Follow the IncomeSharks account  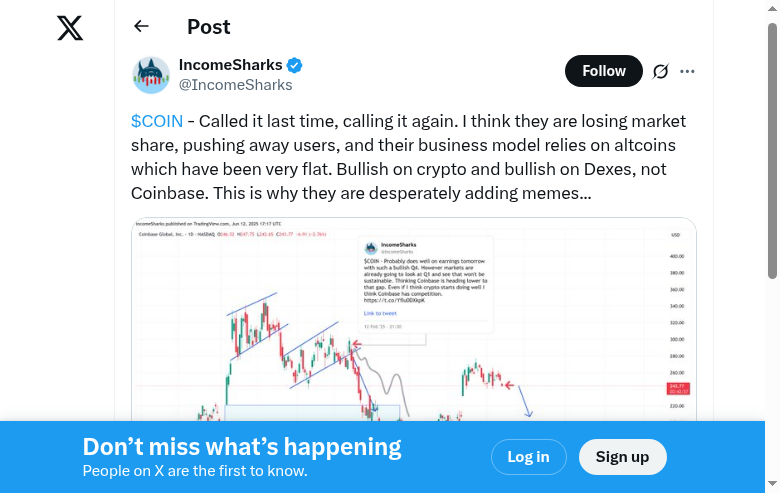click(x=604, y=71)
